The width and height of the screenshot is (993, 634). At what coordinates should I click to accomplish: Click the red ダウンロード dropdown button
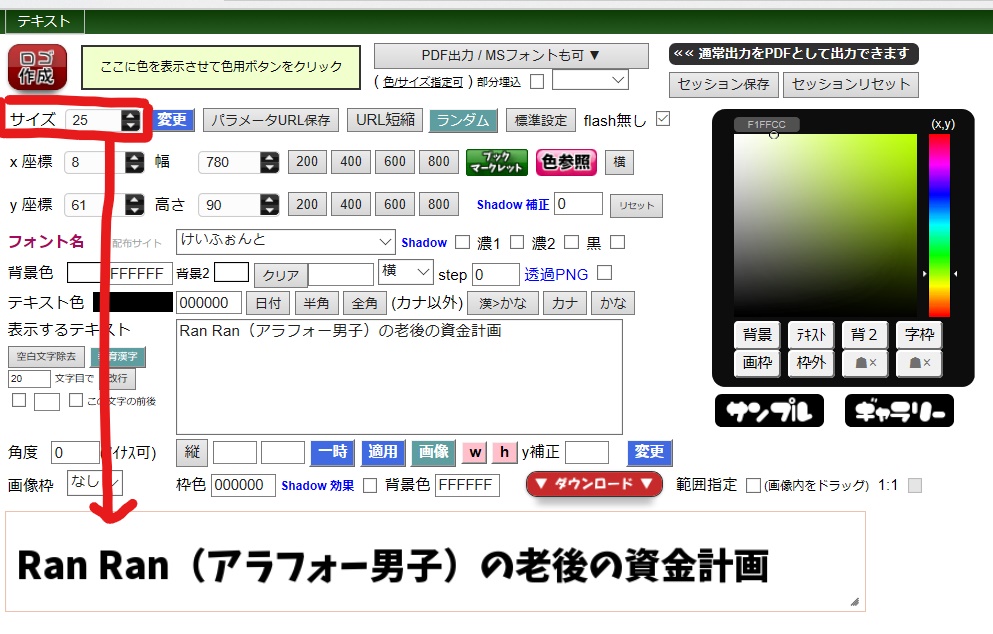click(x=594, y=485)
